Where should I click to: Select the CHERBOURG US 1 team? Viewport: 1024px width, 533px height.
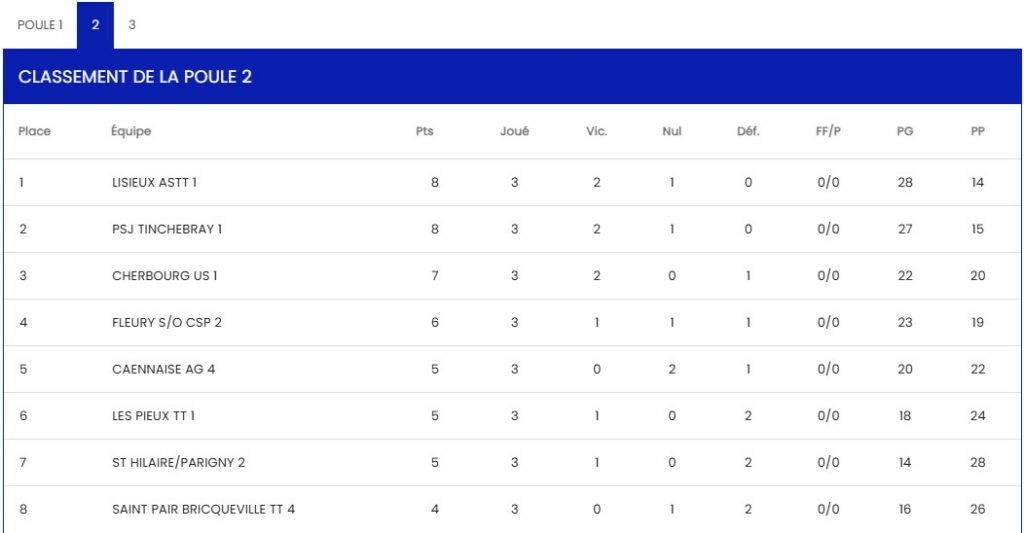pyautogui.click(x=164, y=276)
